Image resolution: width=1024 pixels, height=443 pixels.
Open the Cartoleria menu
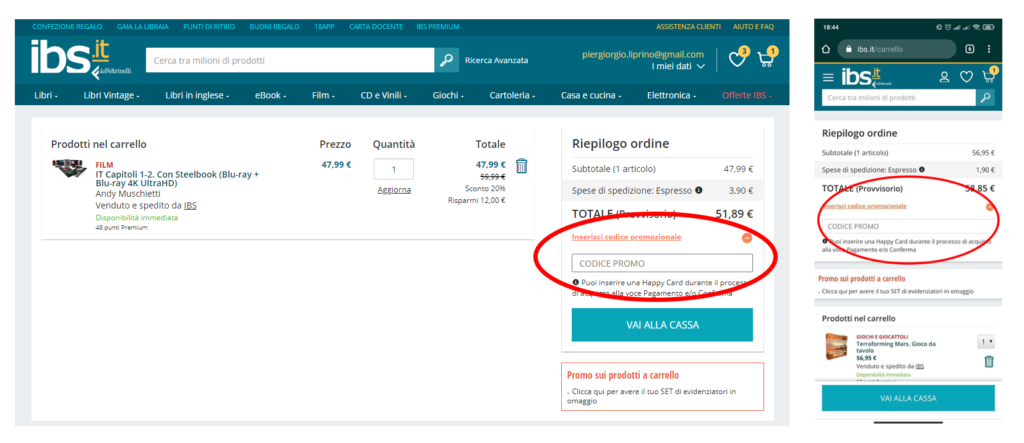513,95
